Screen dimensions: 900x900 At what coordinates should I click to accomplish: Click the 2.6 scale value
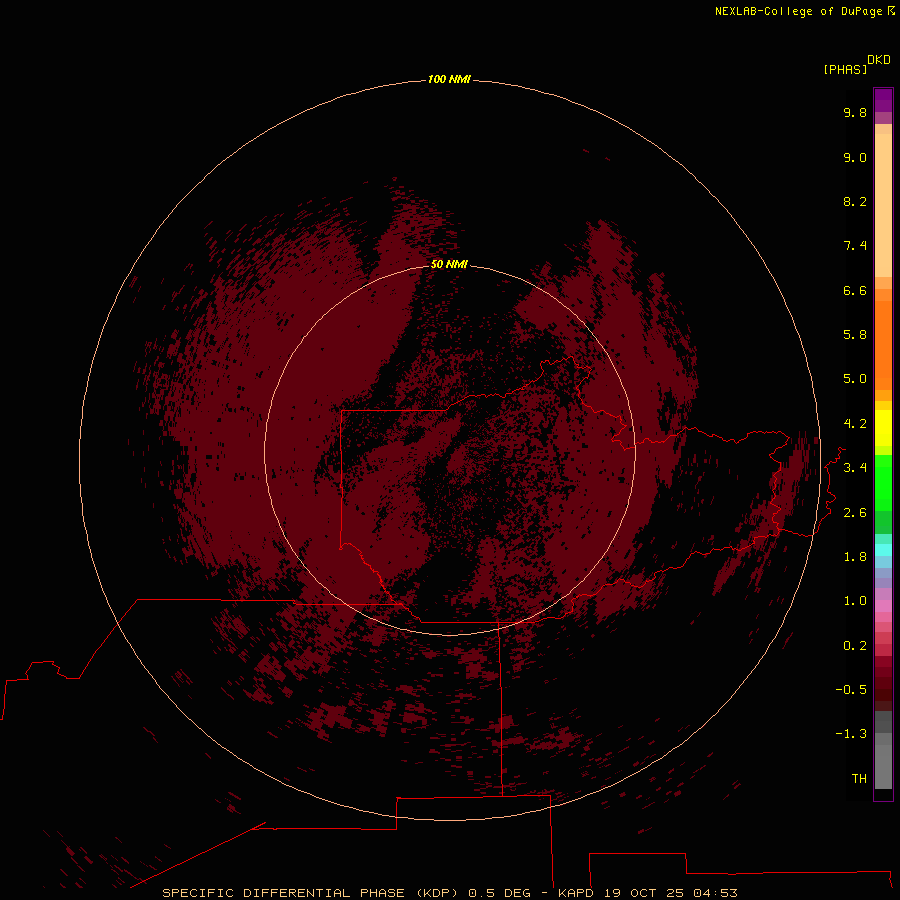coord(855,513)
